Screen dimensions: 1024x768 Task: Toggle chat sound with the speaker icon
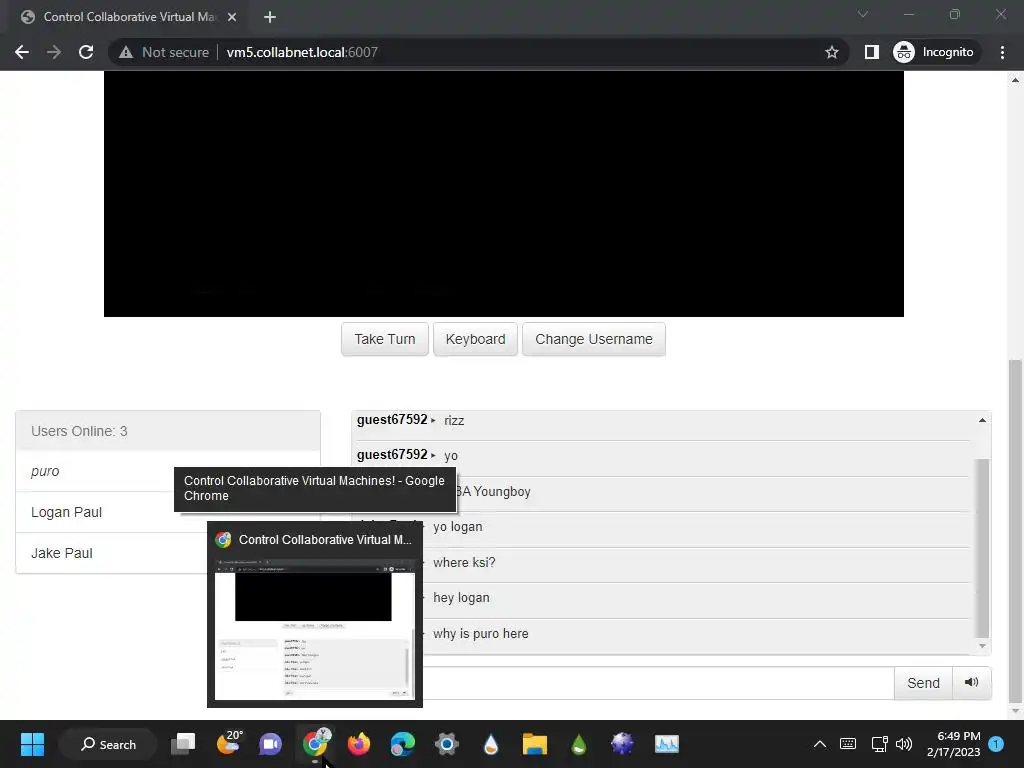[972, 682]
